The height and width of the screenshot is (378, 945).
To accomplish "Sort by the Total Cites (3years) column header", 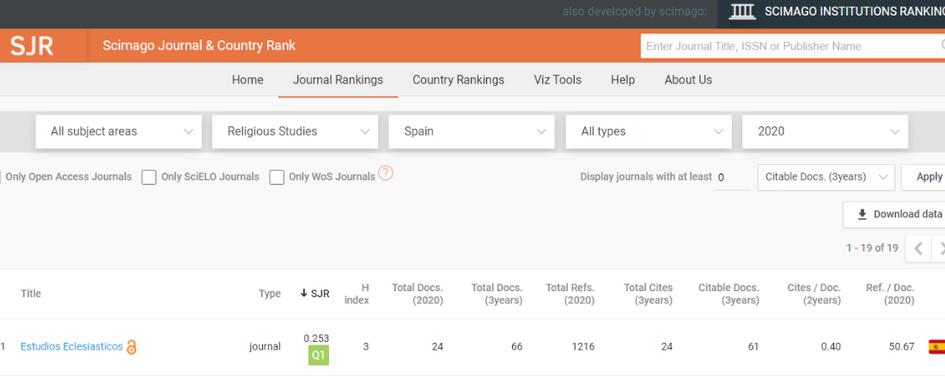I will (x=648, y=294).
